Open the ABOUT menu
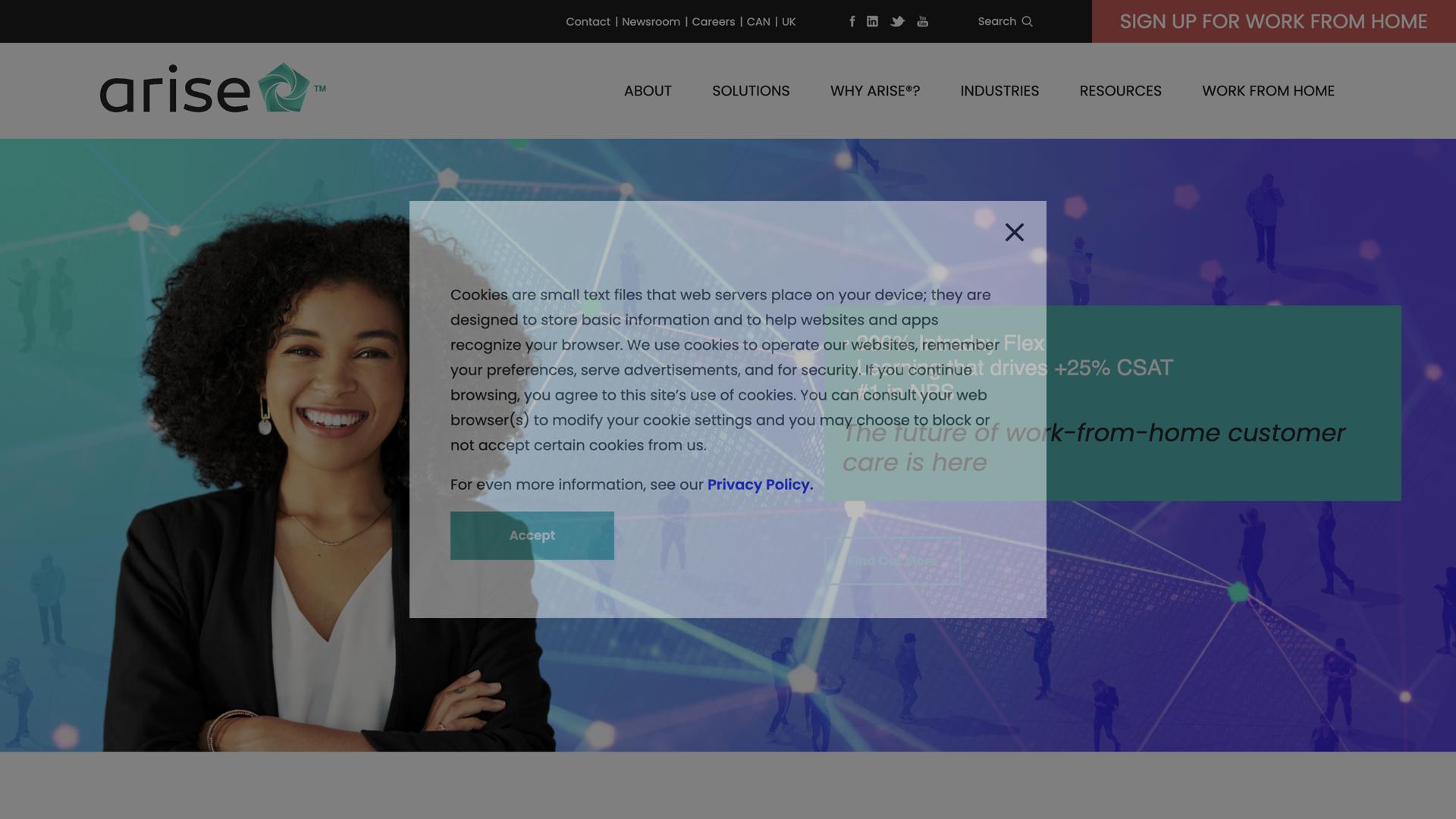1456x819 pixels. coord(647,90)
